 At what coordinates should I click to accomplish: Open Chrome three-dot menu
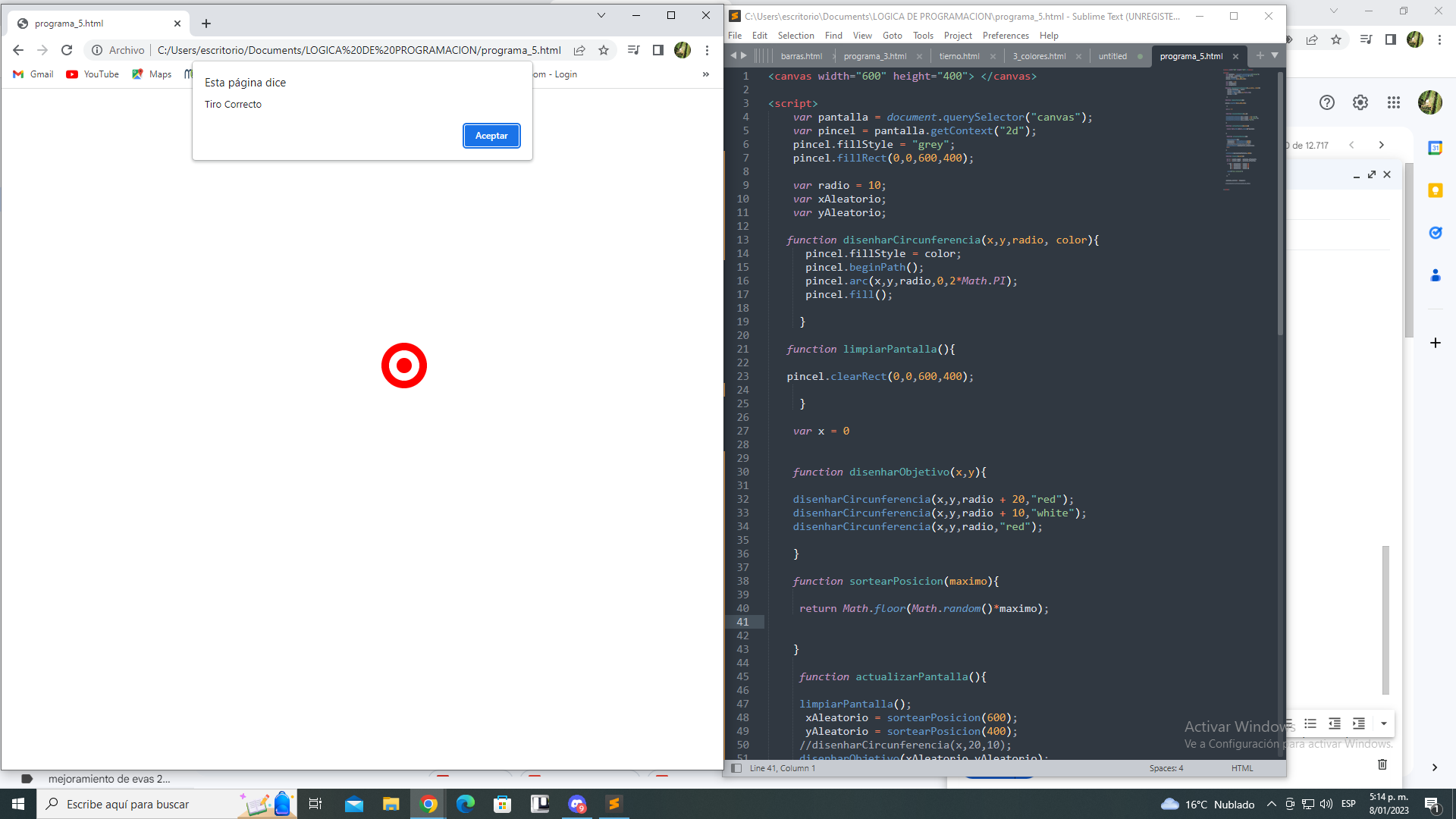[707, 50]
